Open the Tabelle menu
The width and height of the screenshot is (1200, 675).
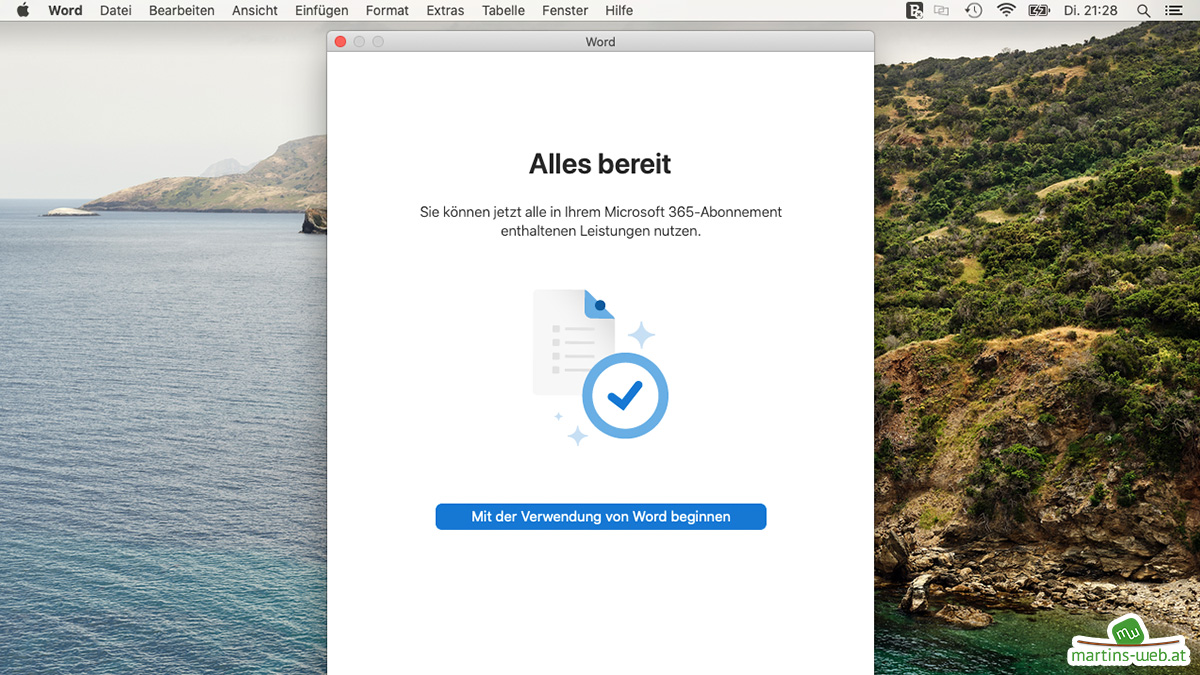(503, 10)
